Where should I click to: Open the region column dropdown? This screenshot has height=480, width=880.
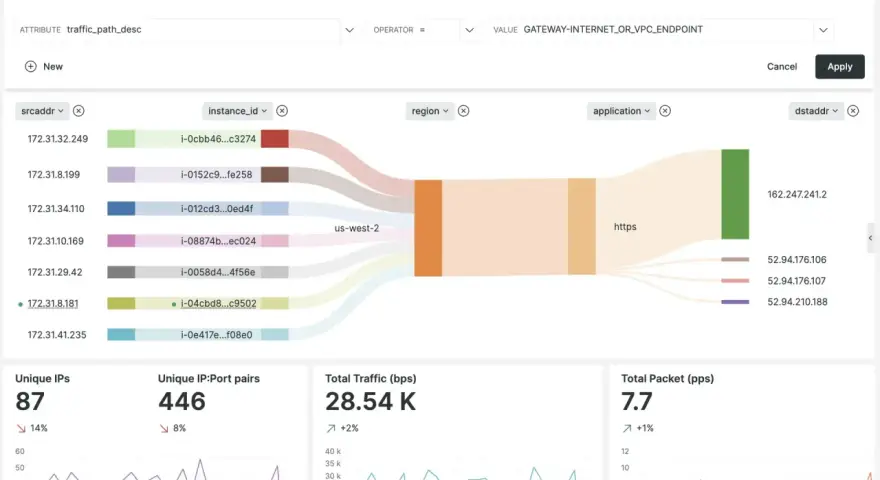coord(430,111)
